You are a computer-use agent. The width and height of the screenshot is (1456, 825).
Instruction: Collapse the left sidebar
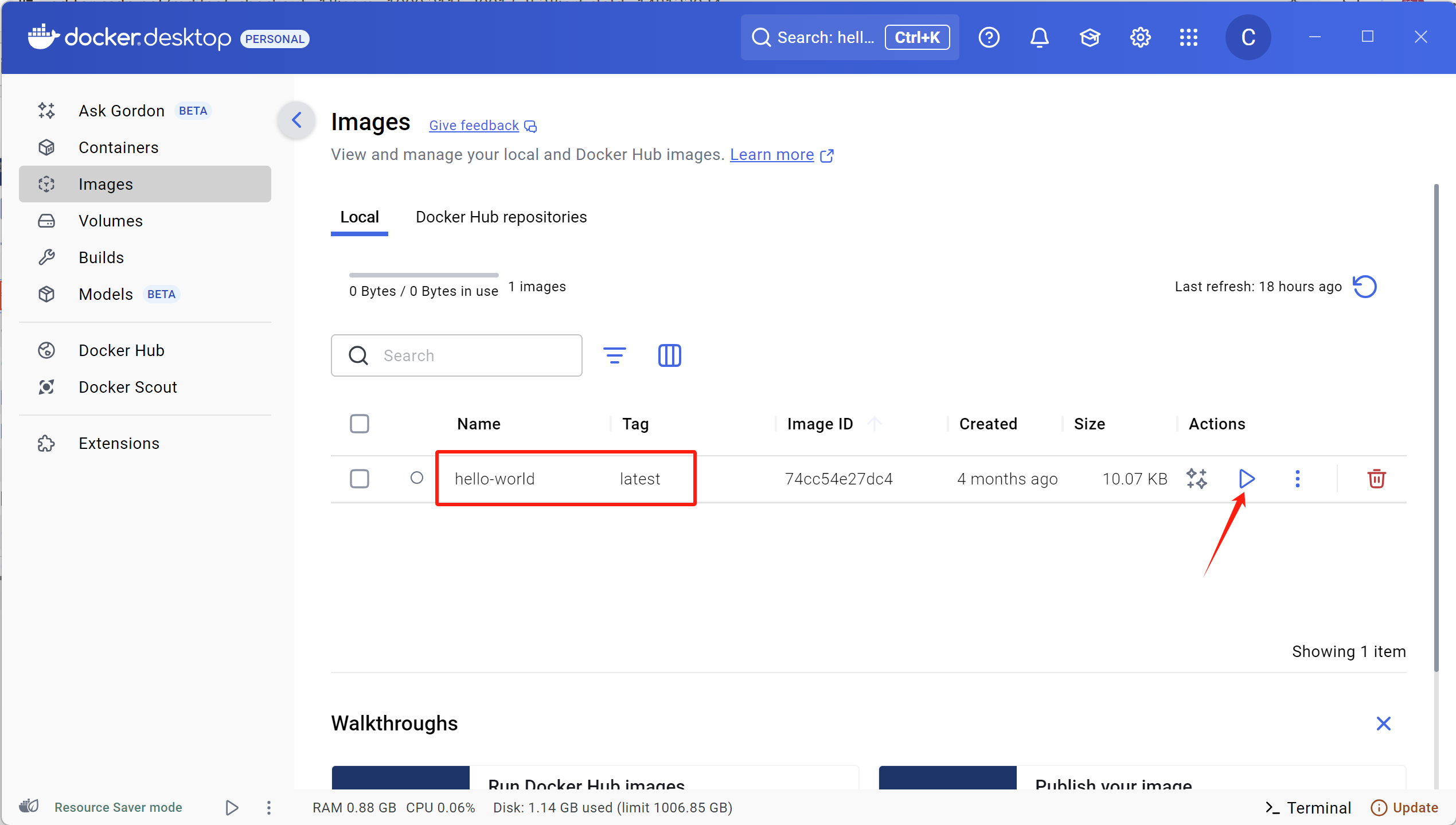pos(296,120)
